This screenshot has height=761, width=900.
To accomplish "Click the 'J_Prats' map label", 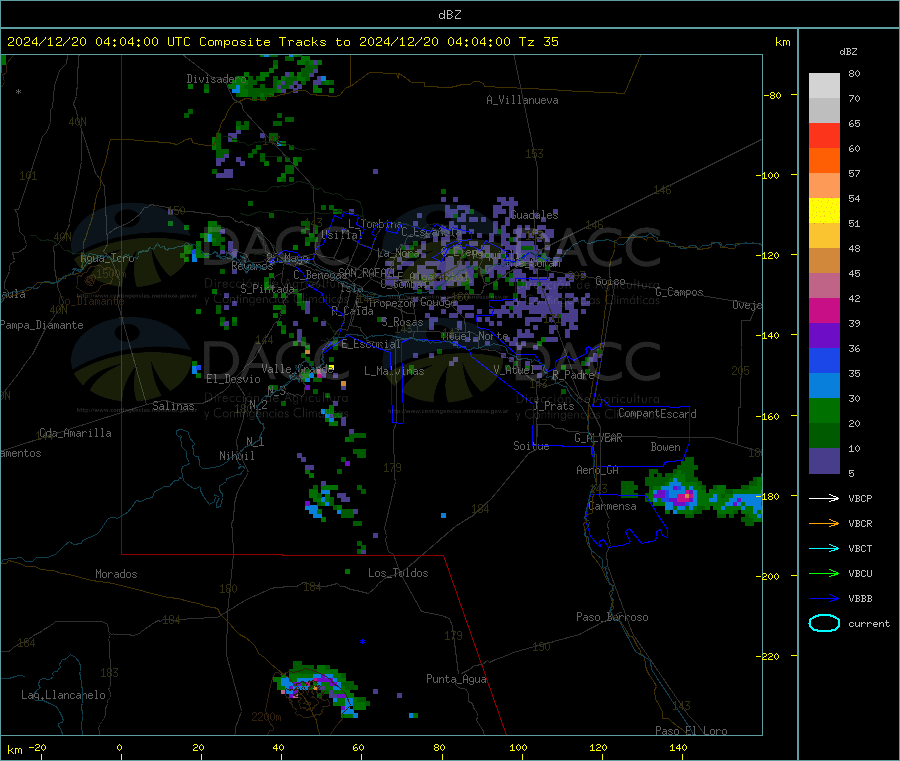I will (x=554, y=406).
